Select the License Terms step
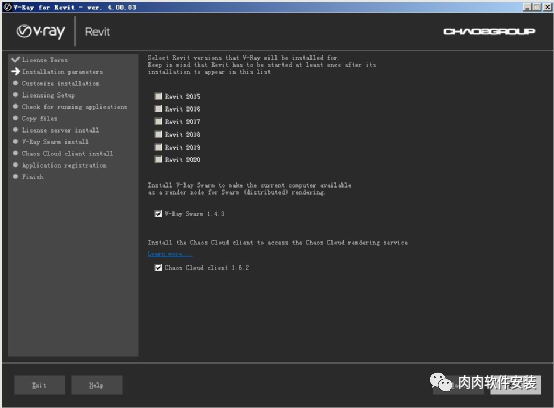Image resolution: width=554 pixels, height=408 pixels. [45, 60]
